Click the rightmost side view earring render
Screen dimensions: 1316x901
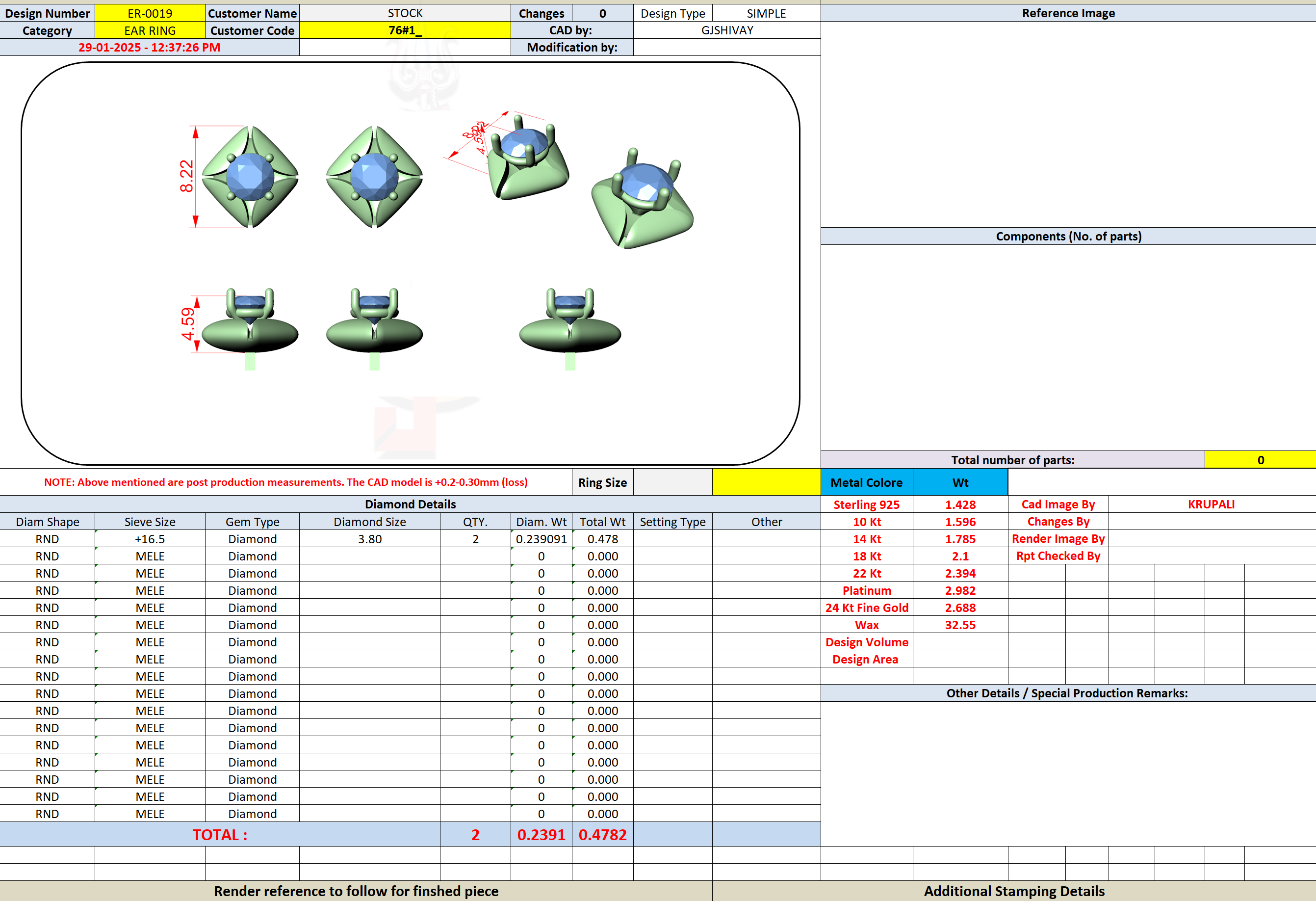click(x=569, y=329)
